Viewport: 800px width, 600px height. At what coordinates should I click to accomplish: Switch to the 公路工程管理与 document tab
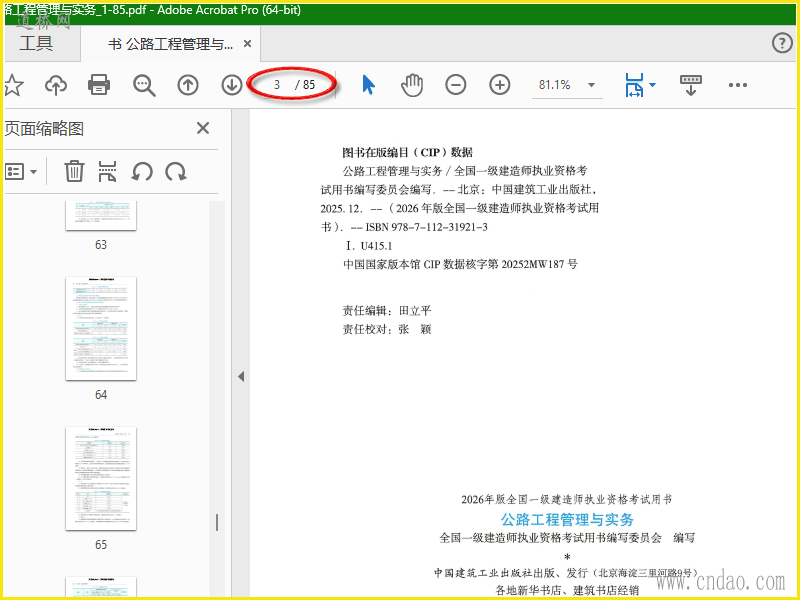pyautogui.click(x=170, y=44)
